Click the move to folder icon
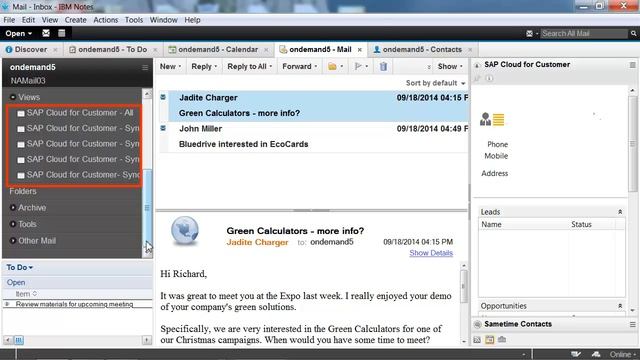640x360 pixels. (x=332, y=66)
